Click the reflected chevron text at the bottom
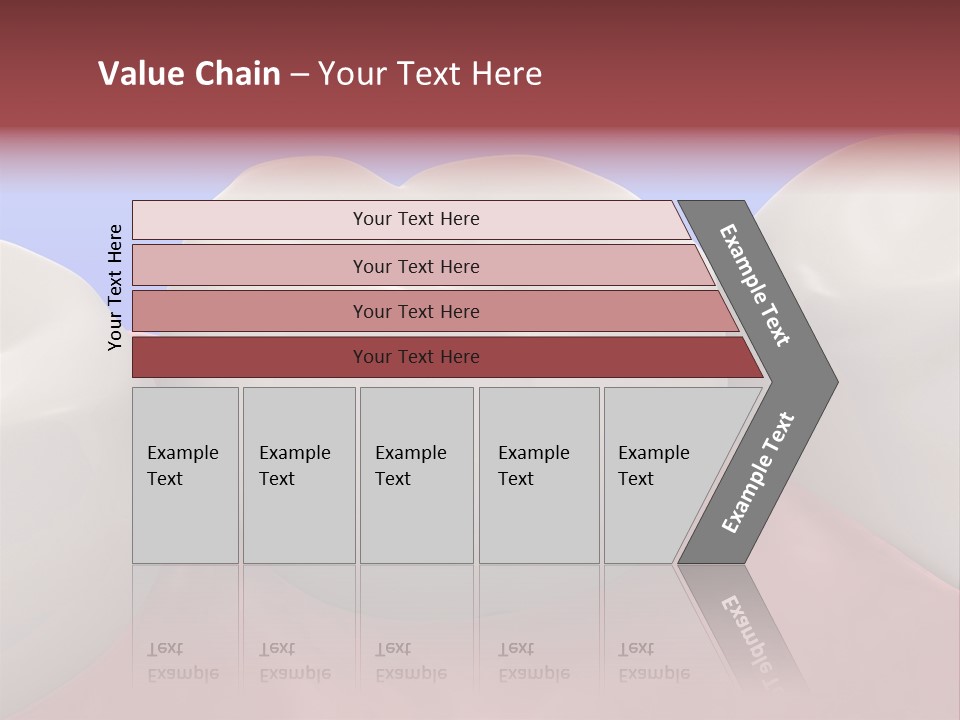This screenshot has width=960, height=720. click(750, 632)
